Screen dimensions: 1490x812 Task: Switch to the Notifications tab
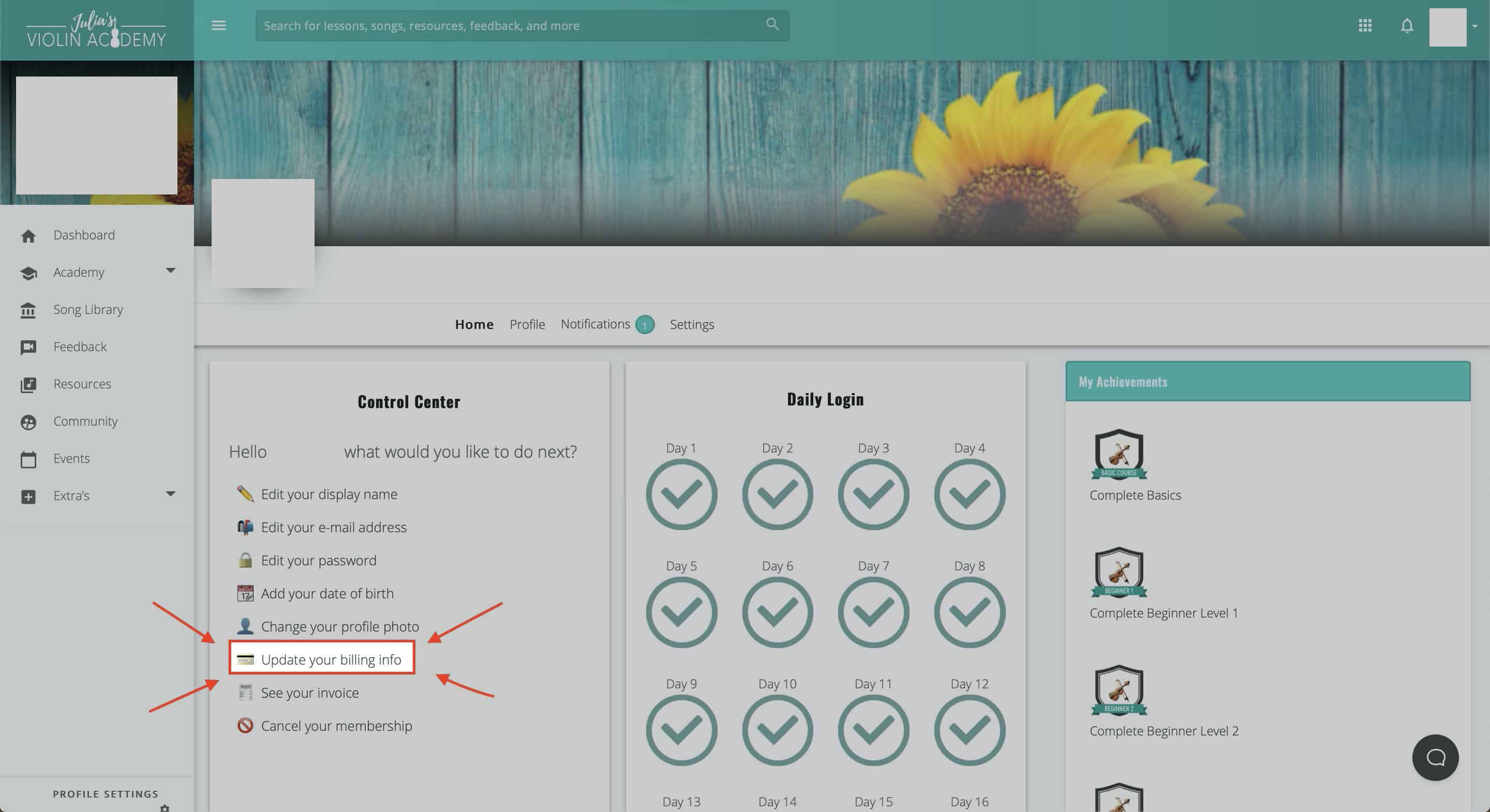(595, 324)
